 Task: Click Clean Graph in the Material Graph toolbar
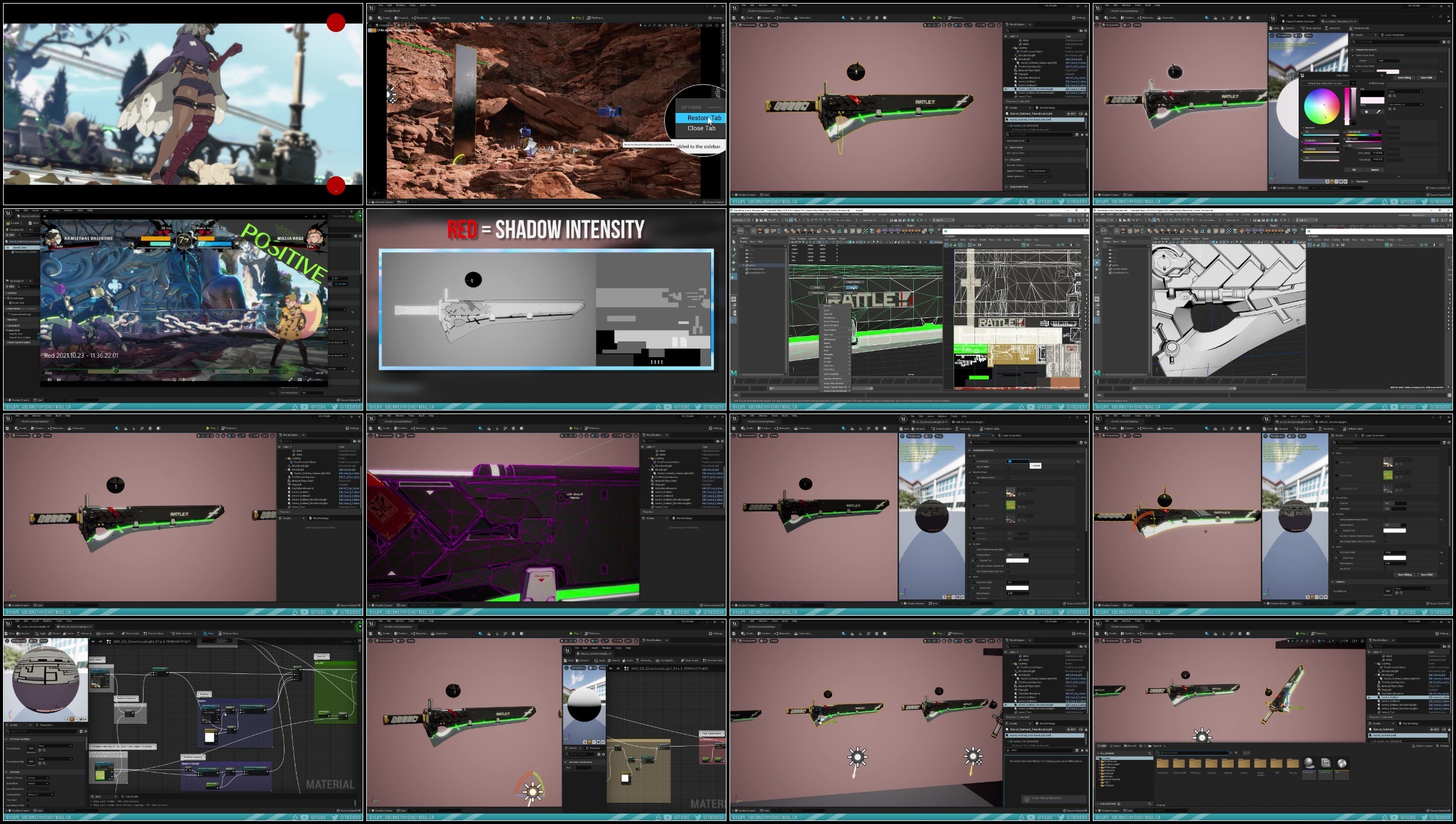[130, 633]
